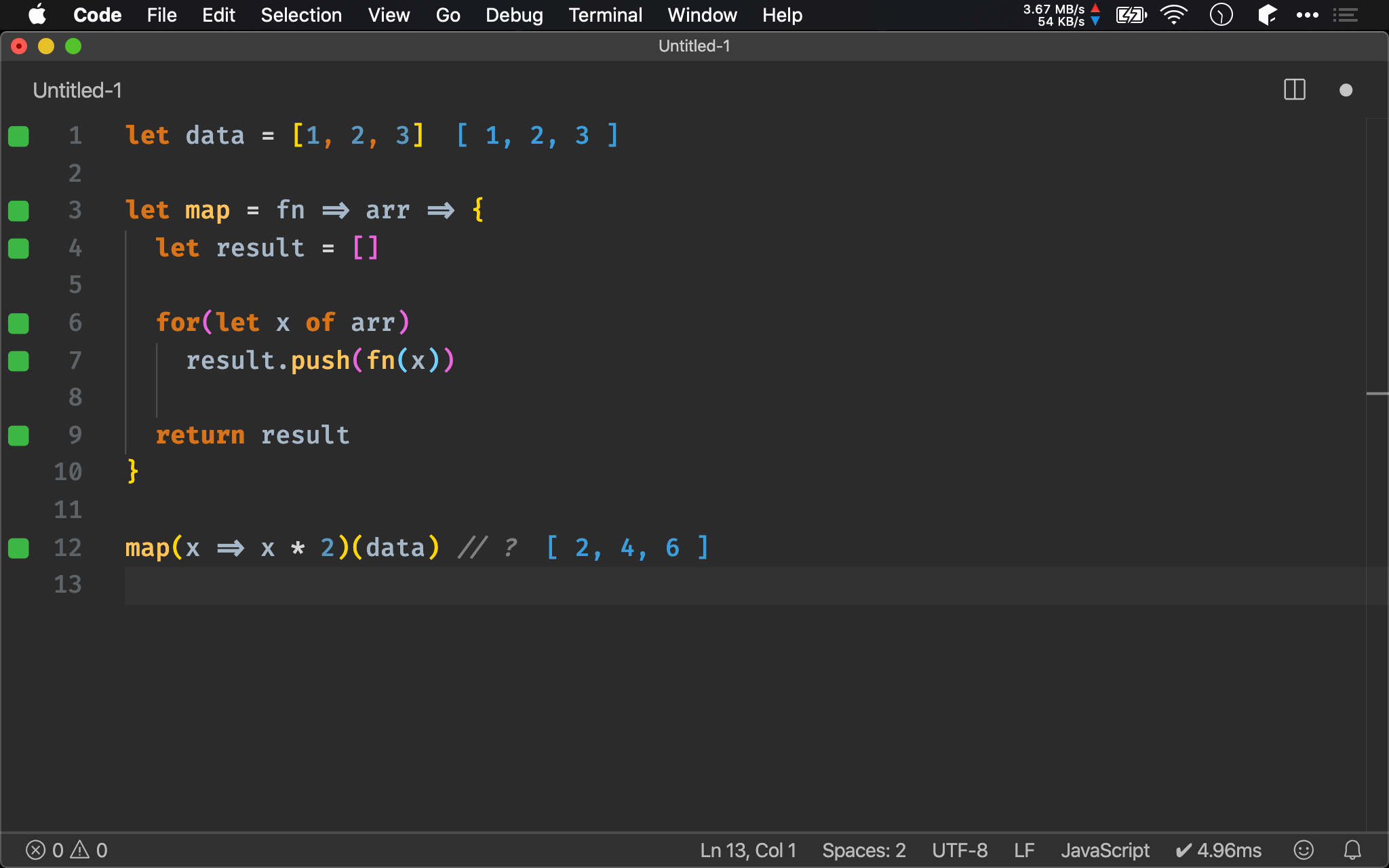This screenshot has height=868, width=1389.
Task: Click line number 13 in the gutter
Action: coord(68,584)
